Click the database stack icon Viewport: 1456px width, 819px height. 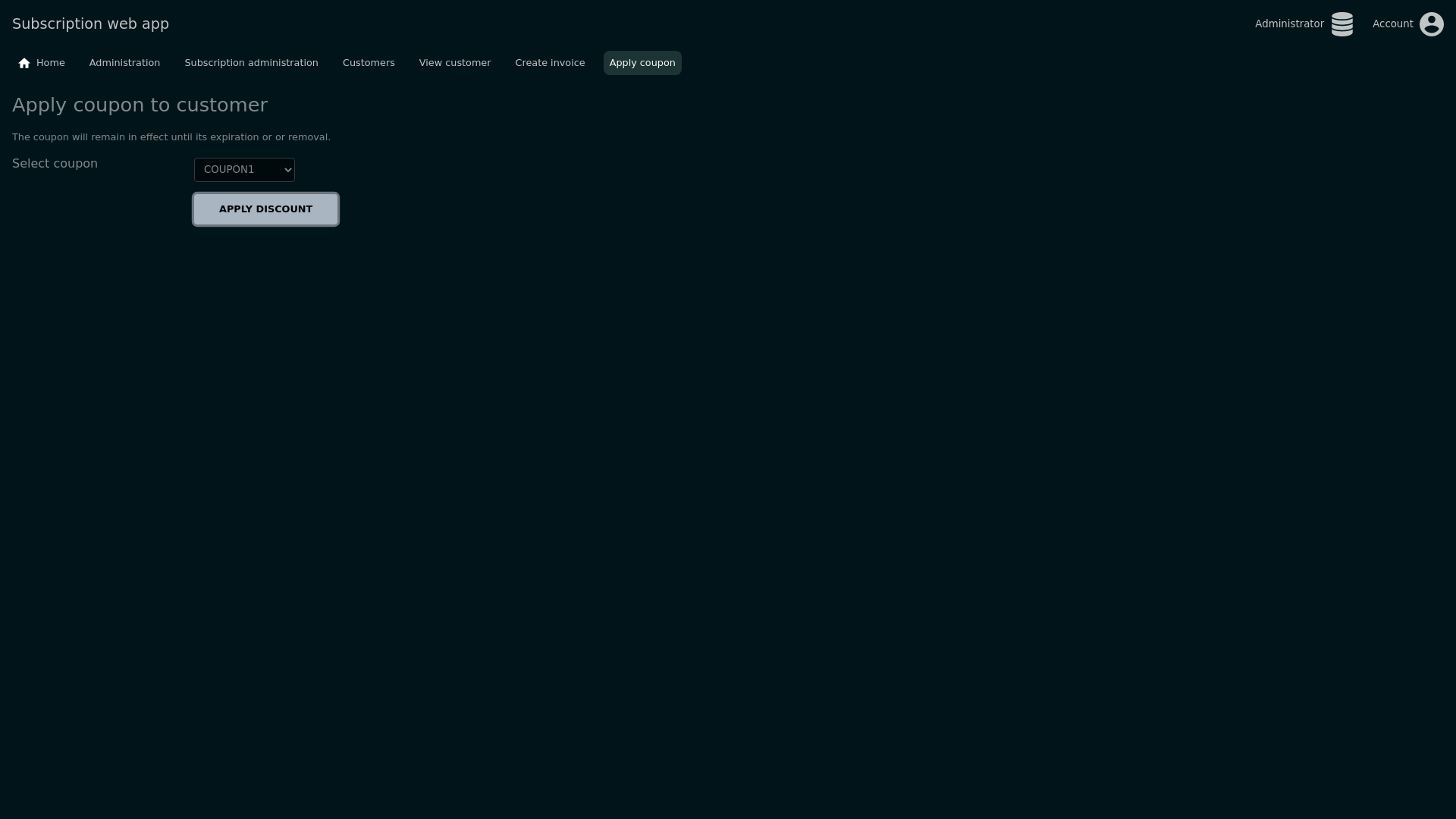point(1341,24)
